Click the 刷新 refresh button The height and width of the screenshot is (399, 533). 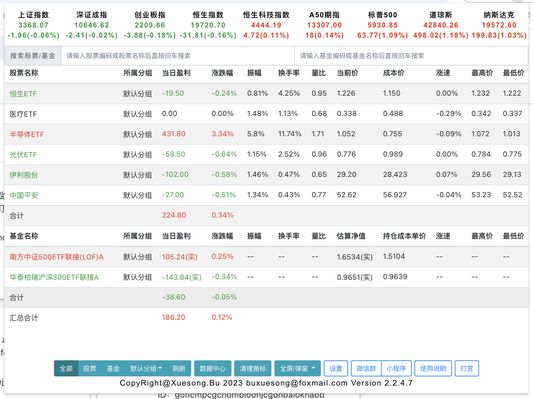pos(179,368)
